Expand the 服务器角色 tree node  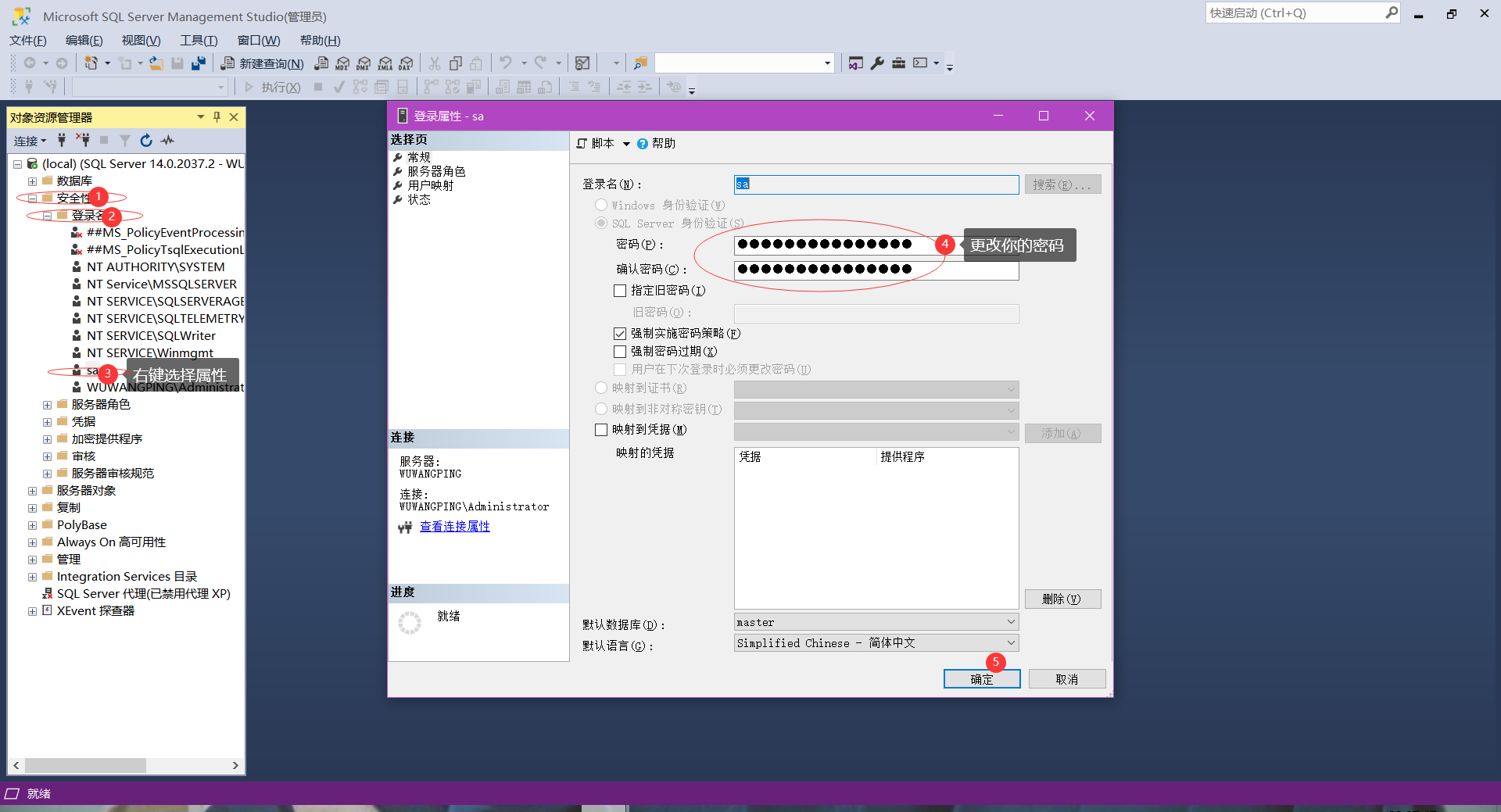pyautogui.click(x=46, y=404)
